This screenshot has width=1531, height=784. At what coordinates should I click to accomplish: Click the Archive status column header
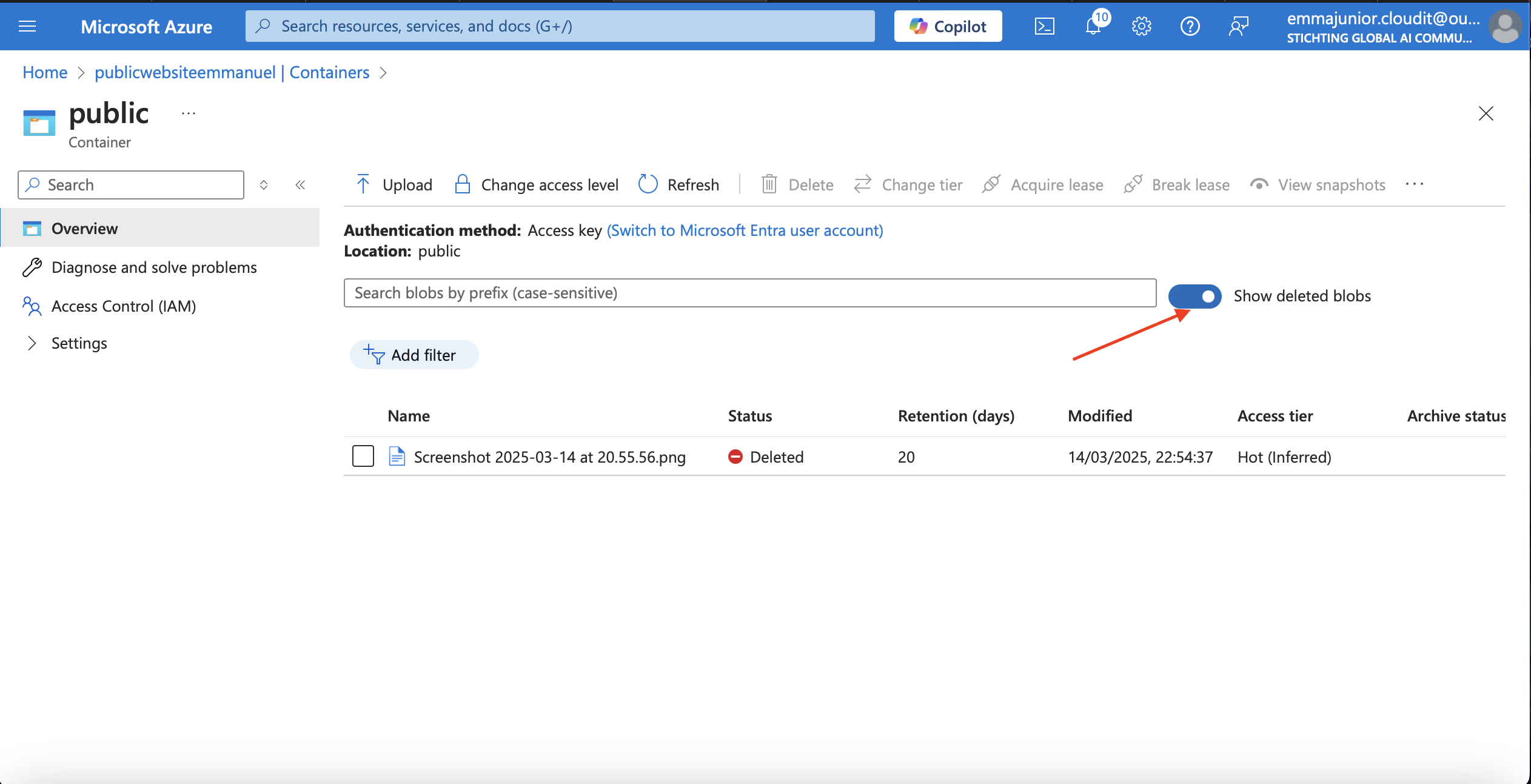point(1456,416)
